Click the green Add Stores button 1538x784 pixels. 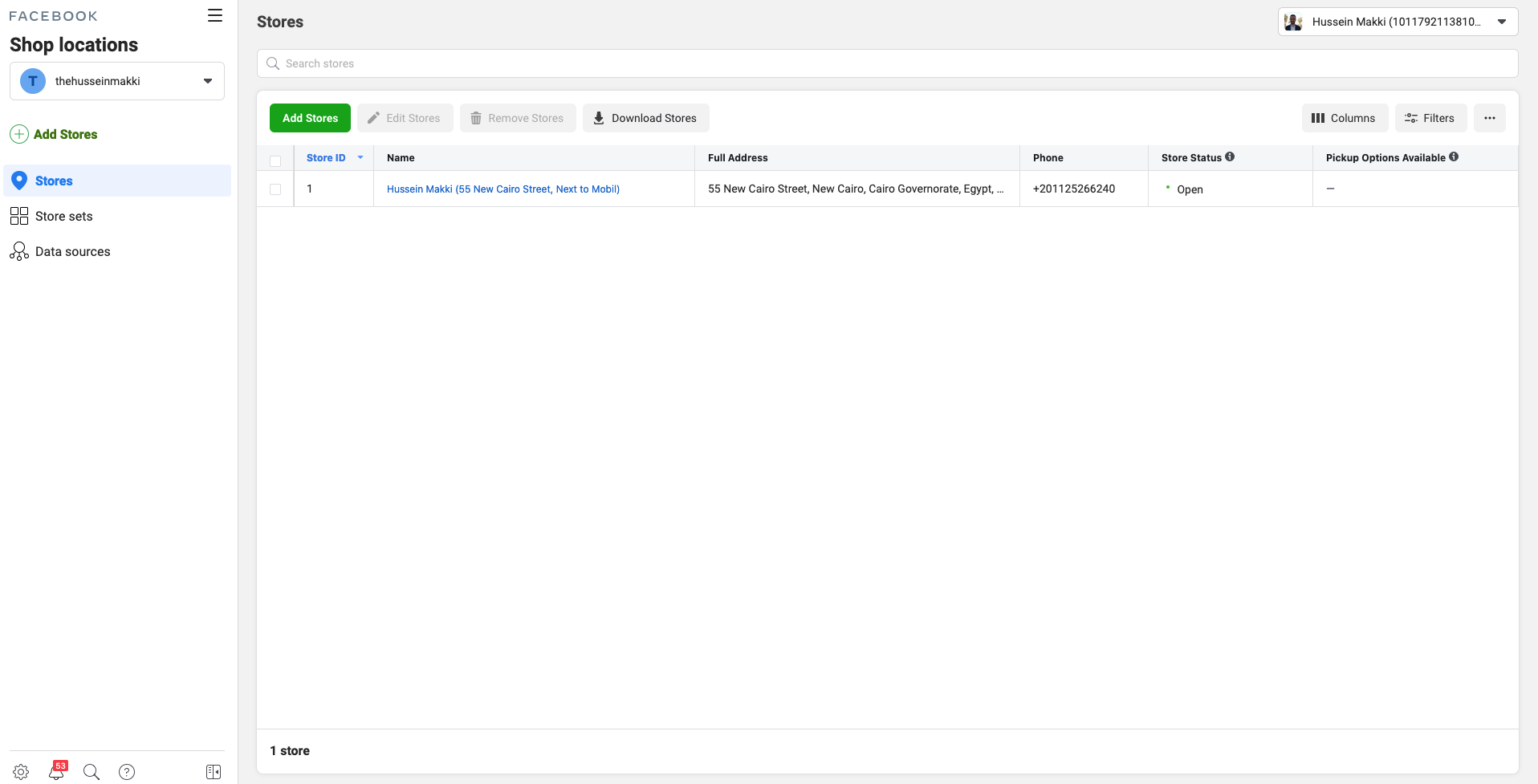point(310,118)
